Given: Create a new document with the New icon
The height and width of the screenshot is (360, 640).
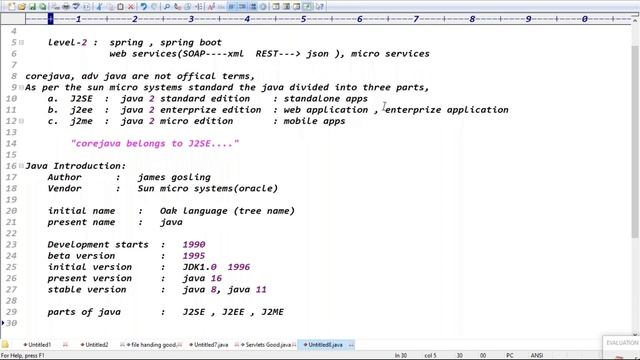Looking at the screenshot, I should 11,7.
